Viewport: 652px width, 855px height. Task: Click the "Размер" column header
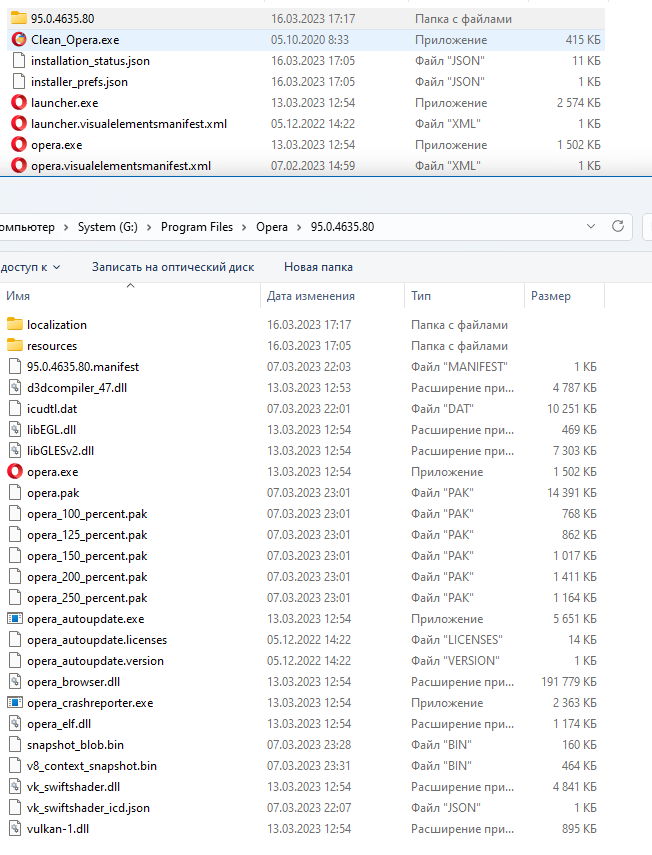(550, 297)
